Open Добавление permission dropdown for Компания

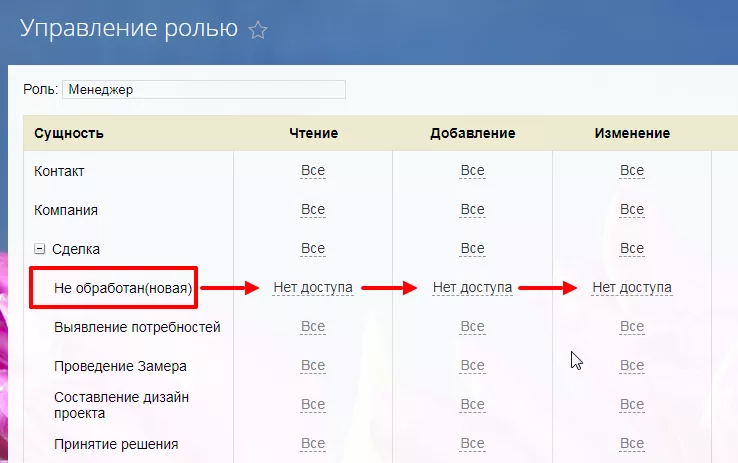tap(473, 209)
